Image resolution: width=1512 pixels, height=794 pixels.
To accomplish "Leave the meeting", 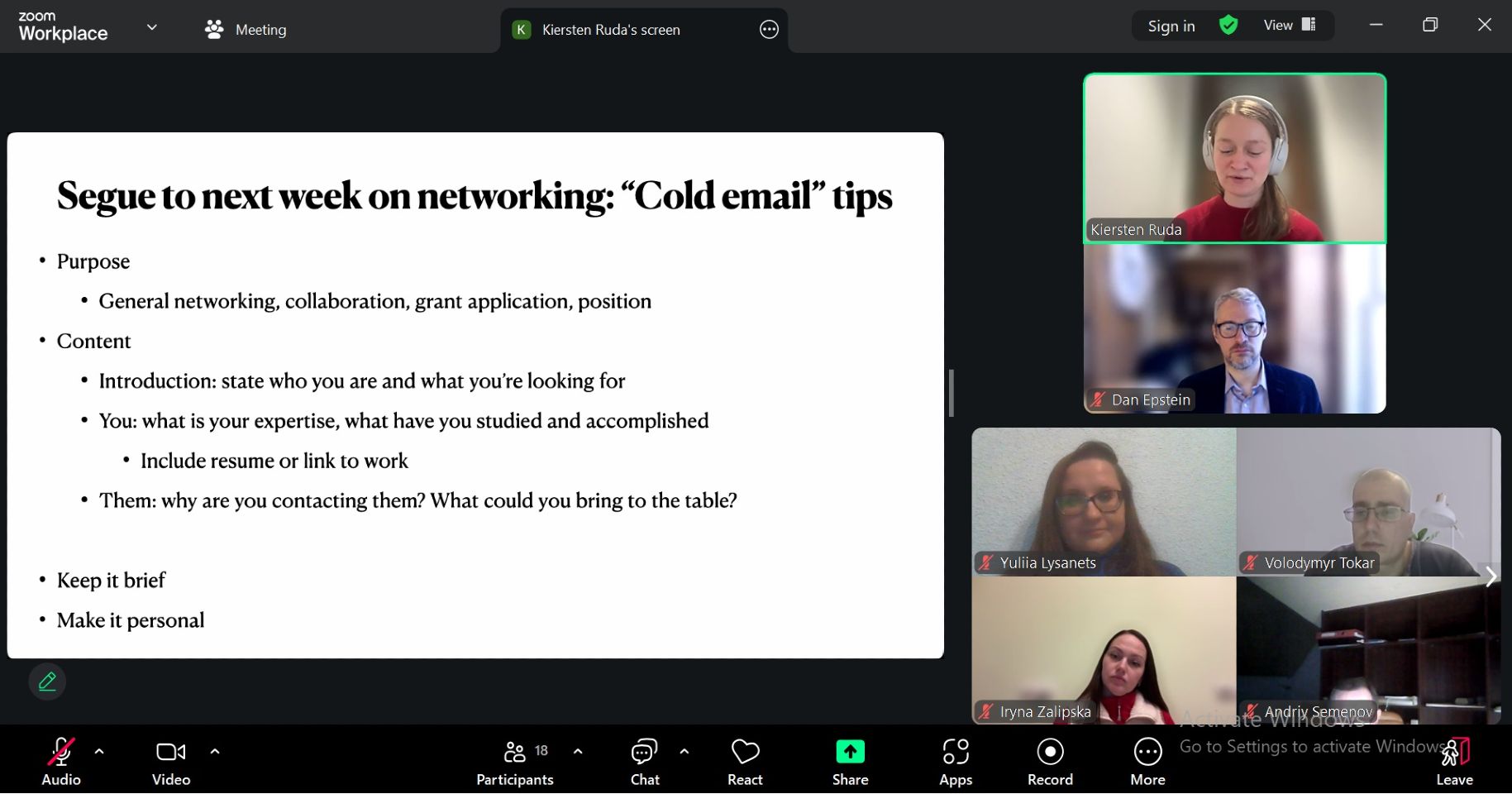I will (1454, 761).
